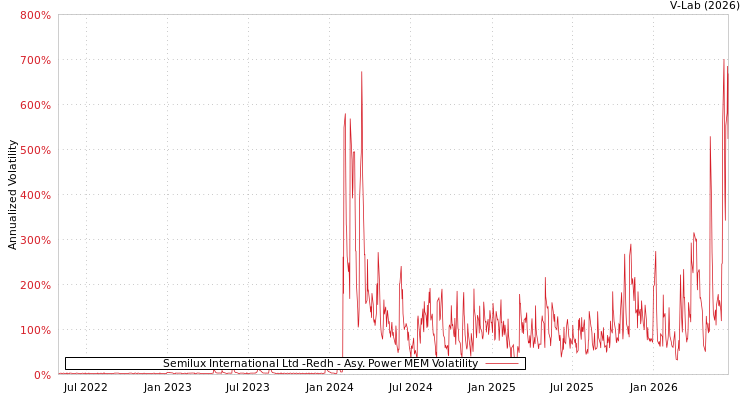This screenshot has height=400, width=750.
Task: Click the 800% y-axis label
Action: pyautogui.click(x=35, y=15)
